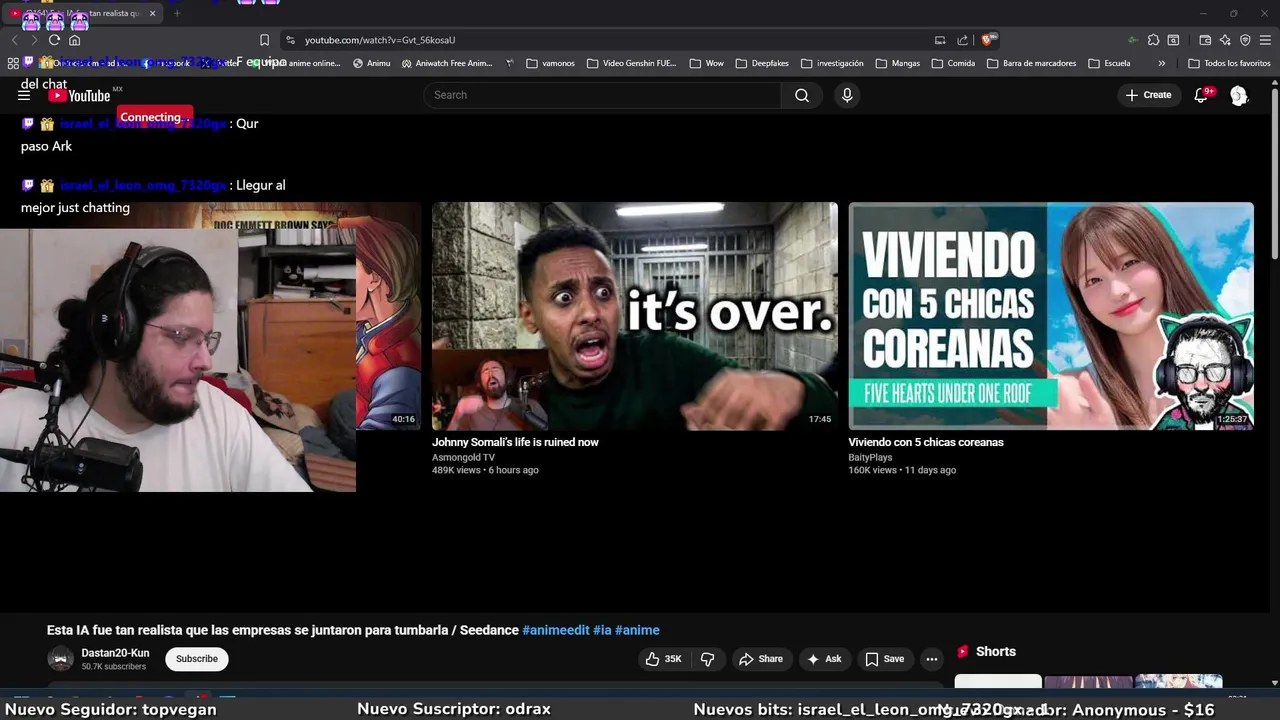Open more actions three-dot menu

pos(932,659)
